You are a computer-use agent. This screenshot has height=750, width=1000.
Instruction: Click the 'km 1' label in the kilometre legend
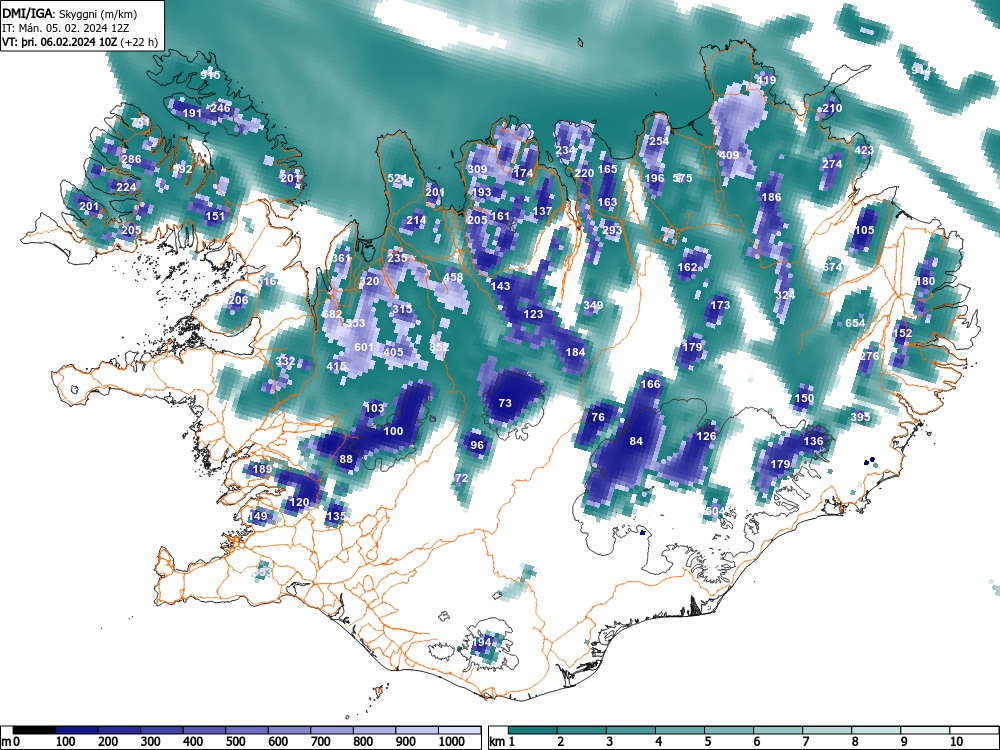pyautogui.click(x=502, y=742)
